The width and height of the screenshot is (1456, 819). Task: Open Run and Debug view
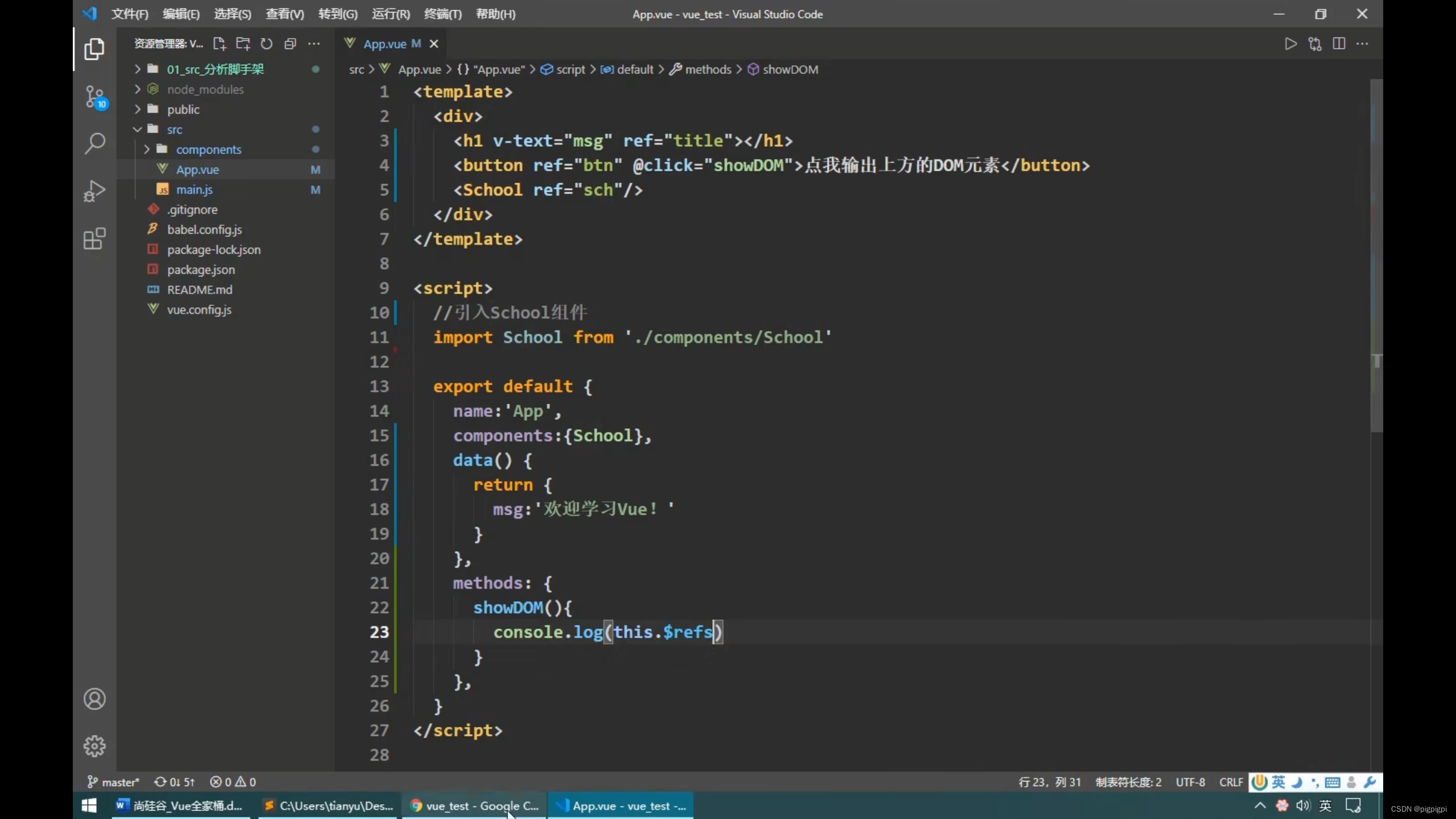click(x=94, y=191)
